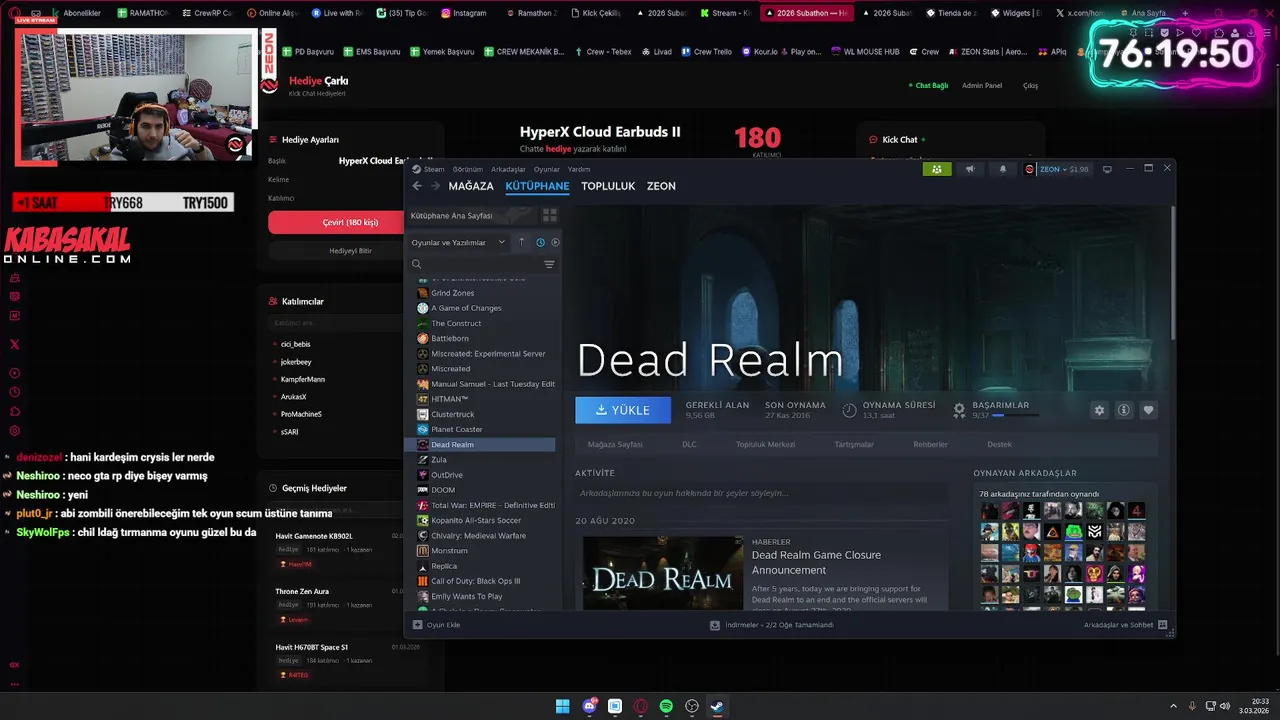Open the downloads icon at bottom bar

(715, 625)
